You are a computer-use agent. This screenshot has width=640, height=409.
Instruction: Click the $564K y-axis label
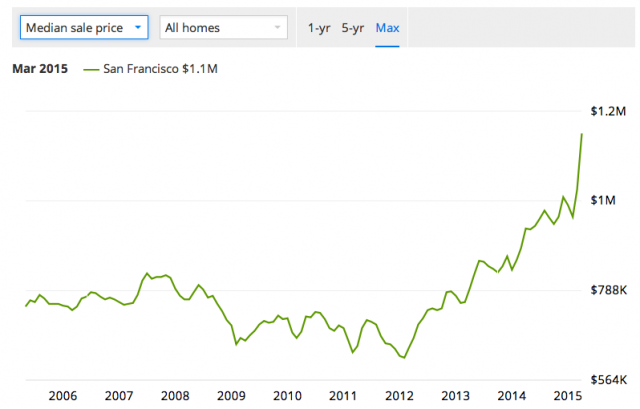606,380
